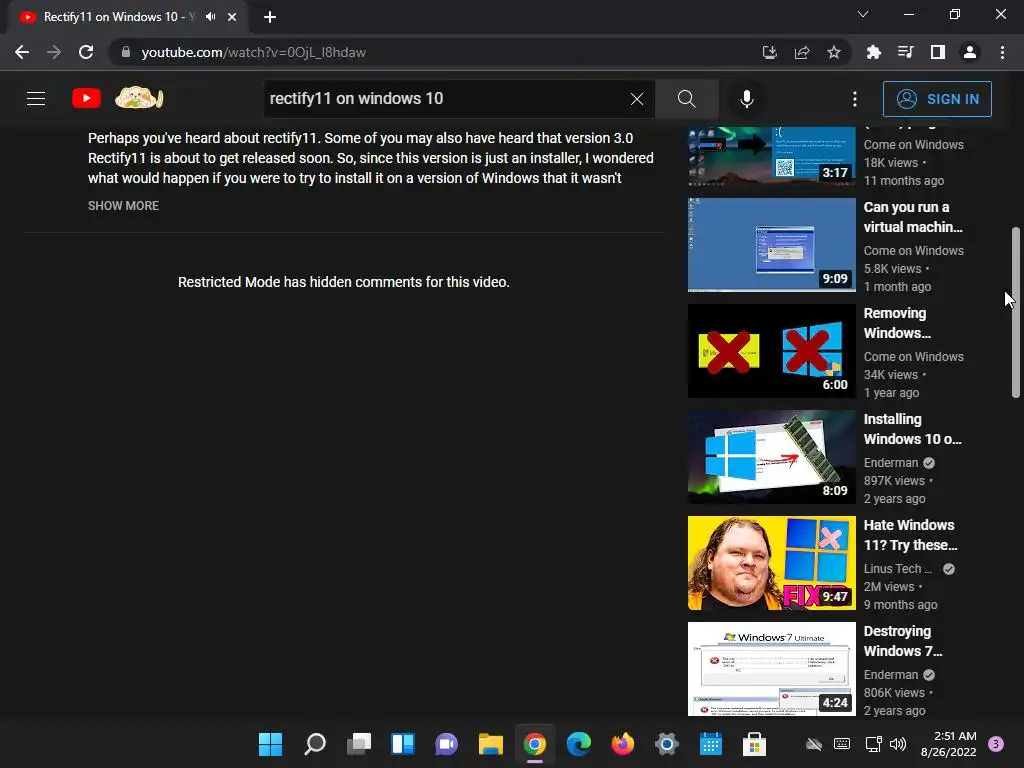Launch Firefox from taskbar
Viewport: 1024px width, 768px height.
(x=622, y=744)
